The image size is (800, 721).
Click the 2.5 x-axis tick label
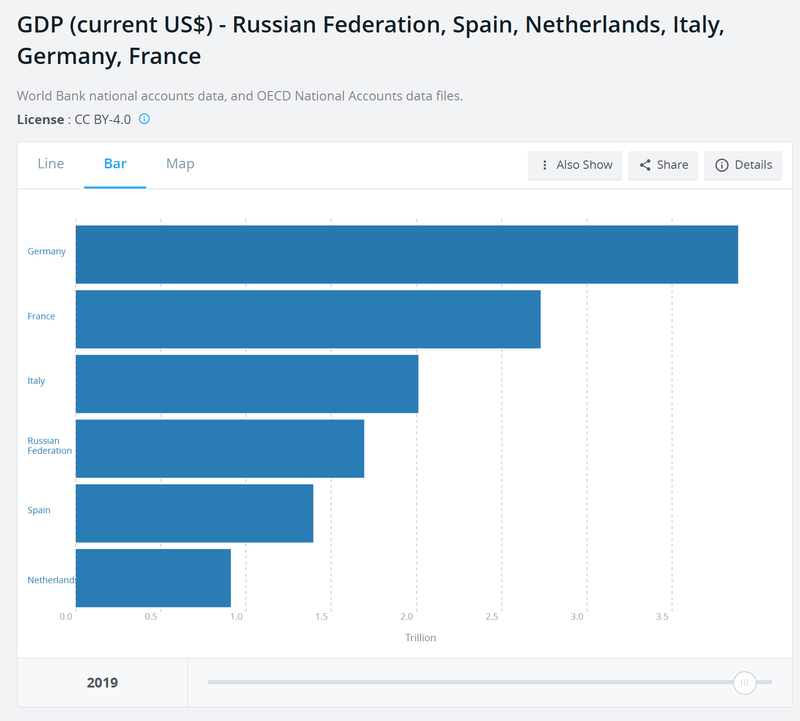(491, 617)
